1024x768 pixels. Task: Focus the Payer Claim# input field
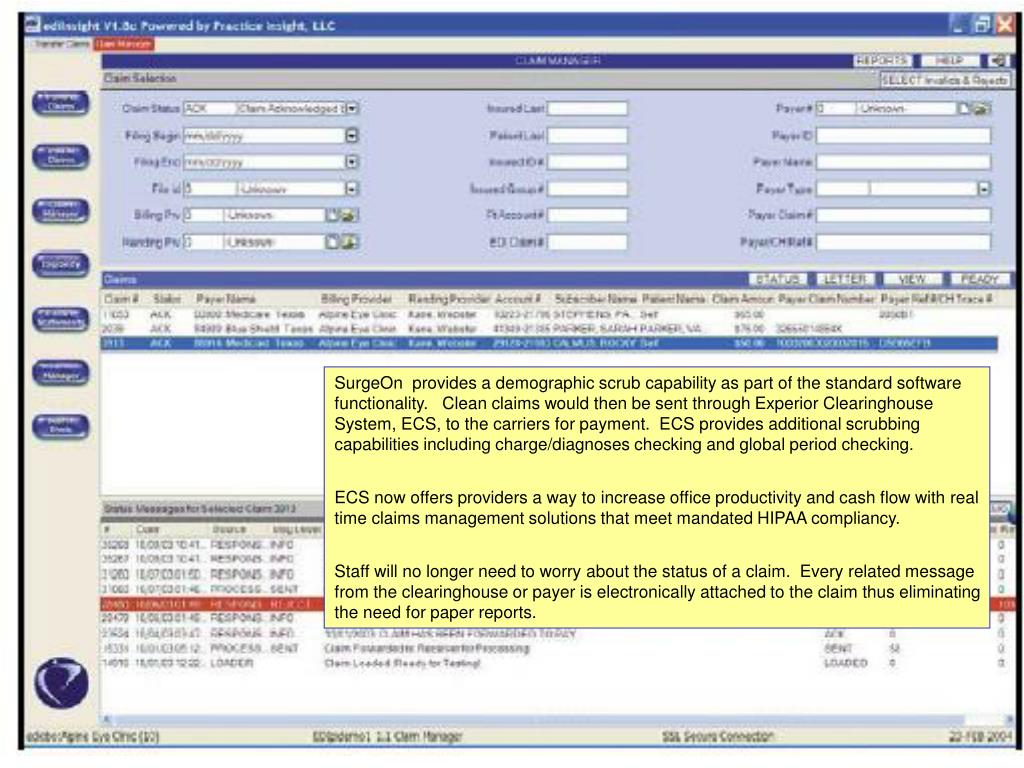pos(903,215)
